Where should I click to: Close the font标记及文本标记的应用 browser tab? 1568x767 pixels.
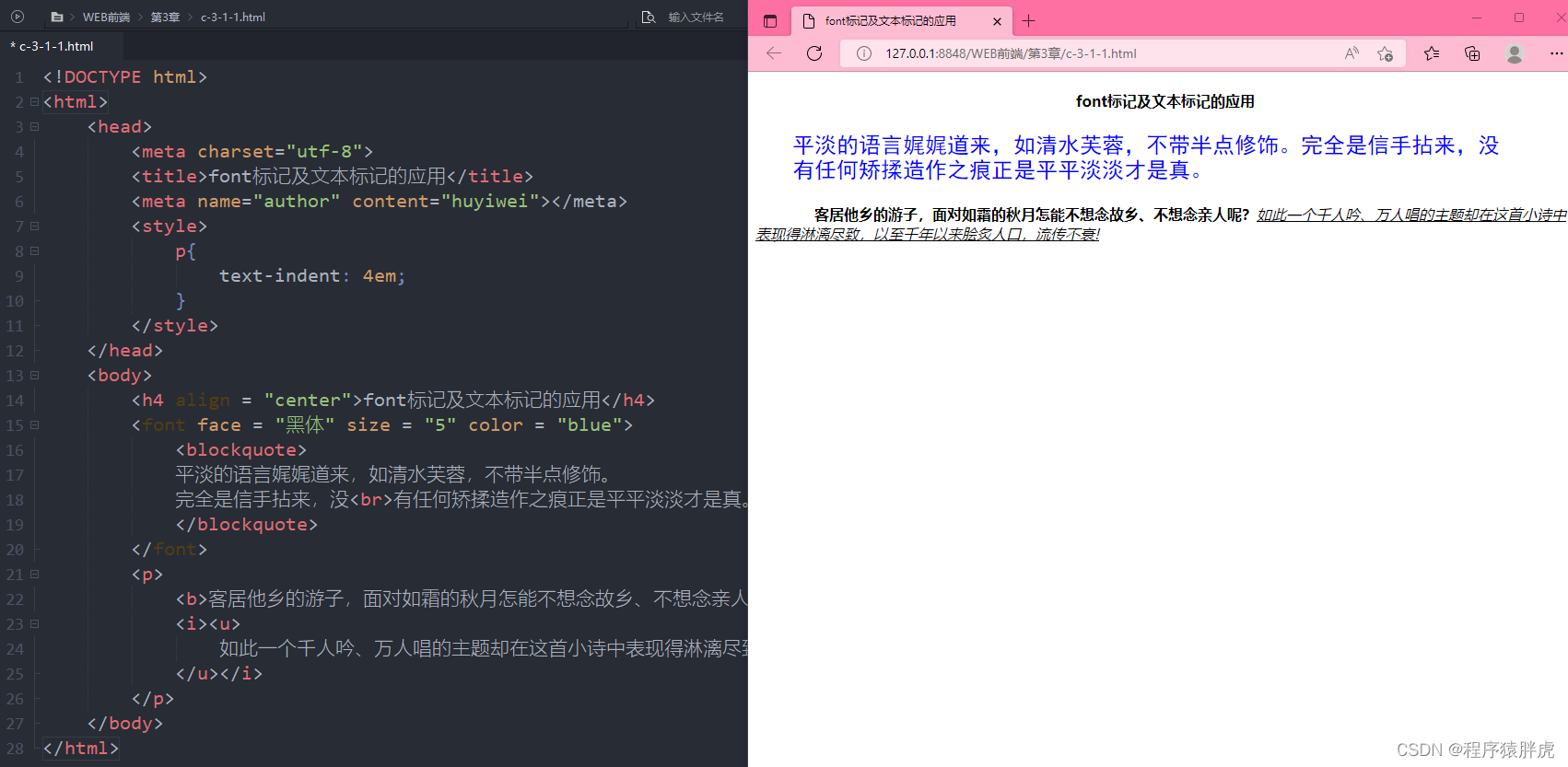[997, 21]
